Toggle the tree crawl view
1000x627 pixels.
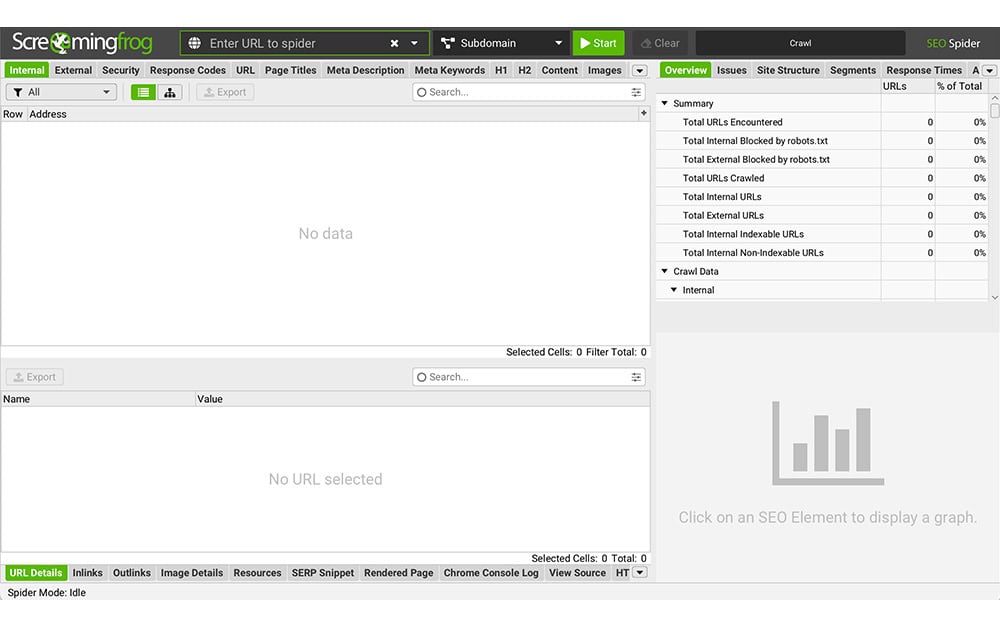[x=168, y=91]
